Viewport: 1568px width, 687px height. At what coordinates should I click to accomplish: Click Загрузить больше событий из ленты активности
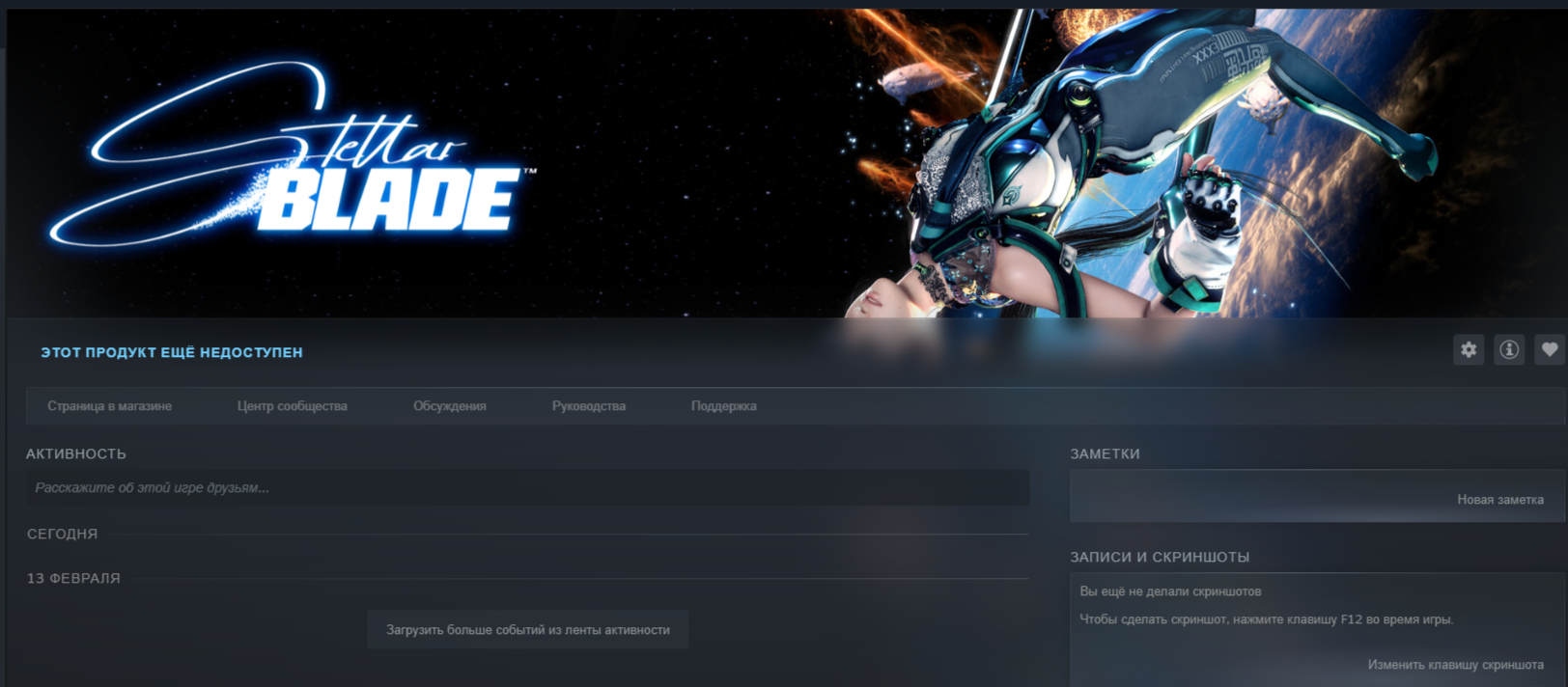[528, 629]
